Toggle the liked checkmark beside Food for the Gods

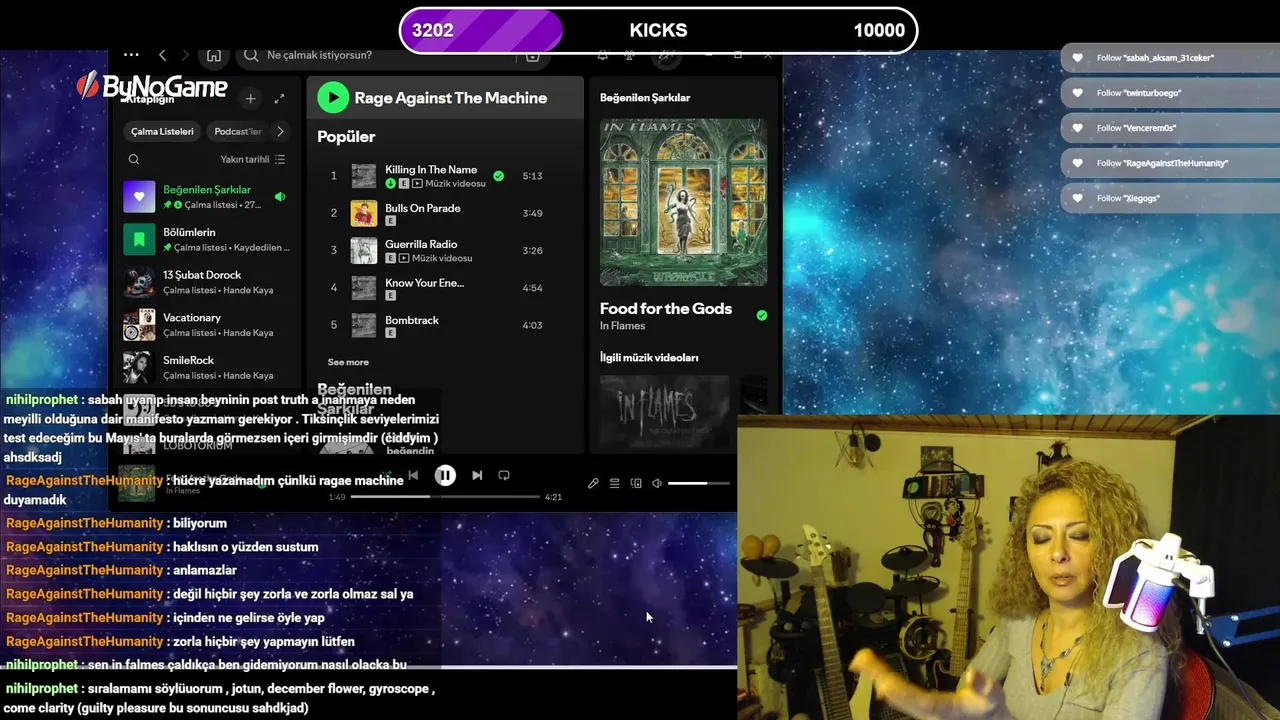762,315
